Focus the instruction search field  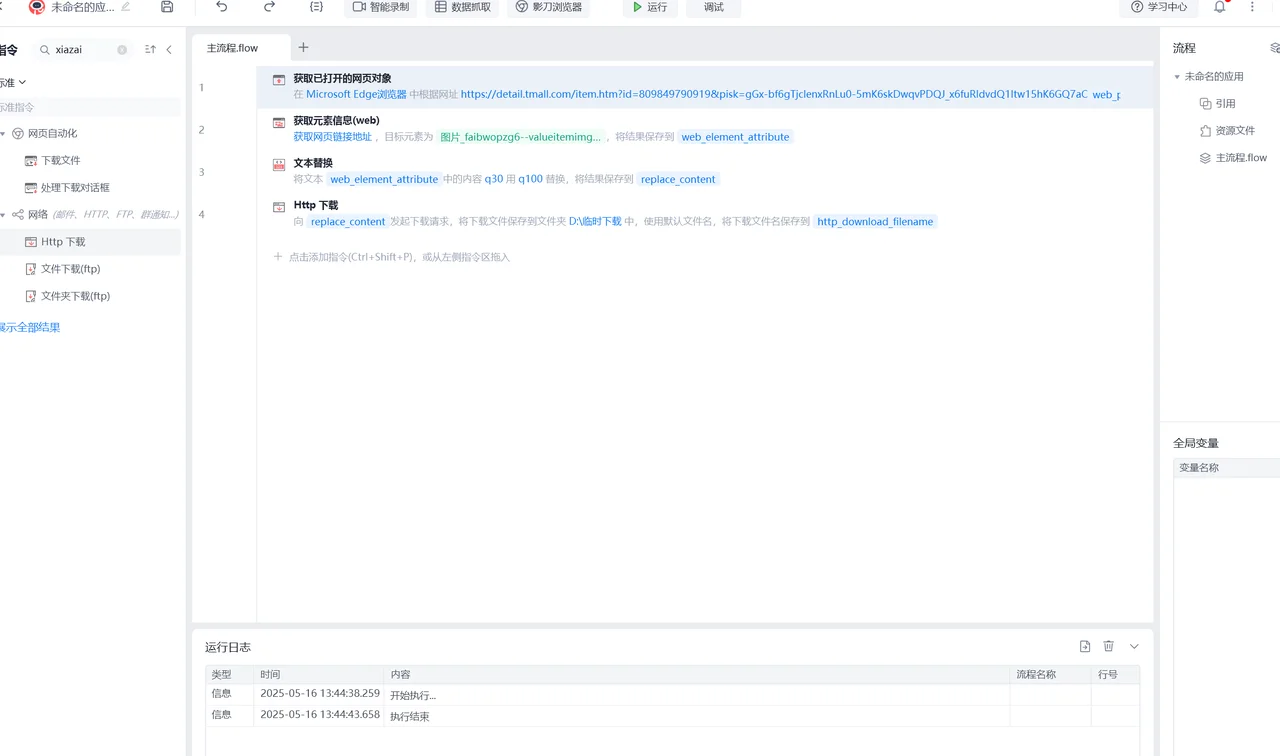pyautogui.click(x=83, y=49)
